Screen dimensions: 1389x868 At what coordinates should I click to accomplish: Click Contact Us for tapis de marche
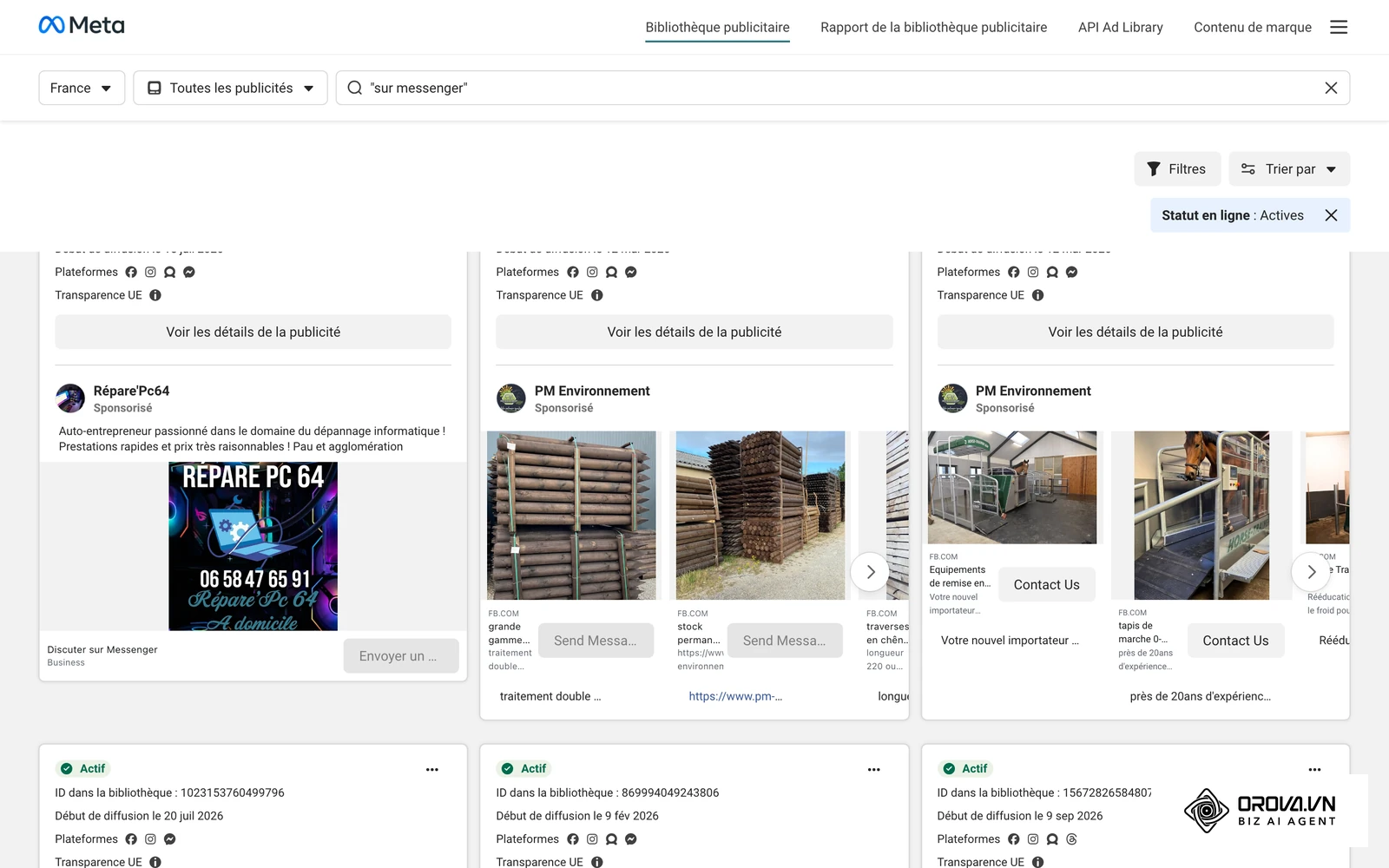click(x=1235, y=641)
